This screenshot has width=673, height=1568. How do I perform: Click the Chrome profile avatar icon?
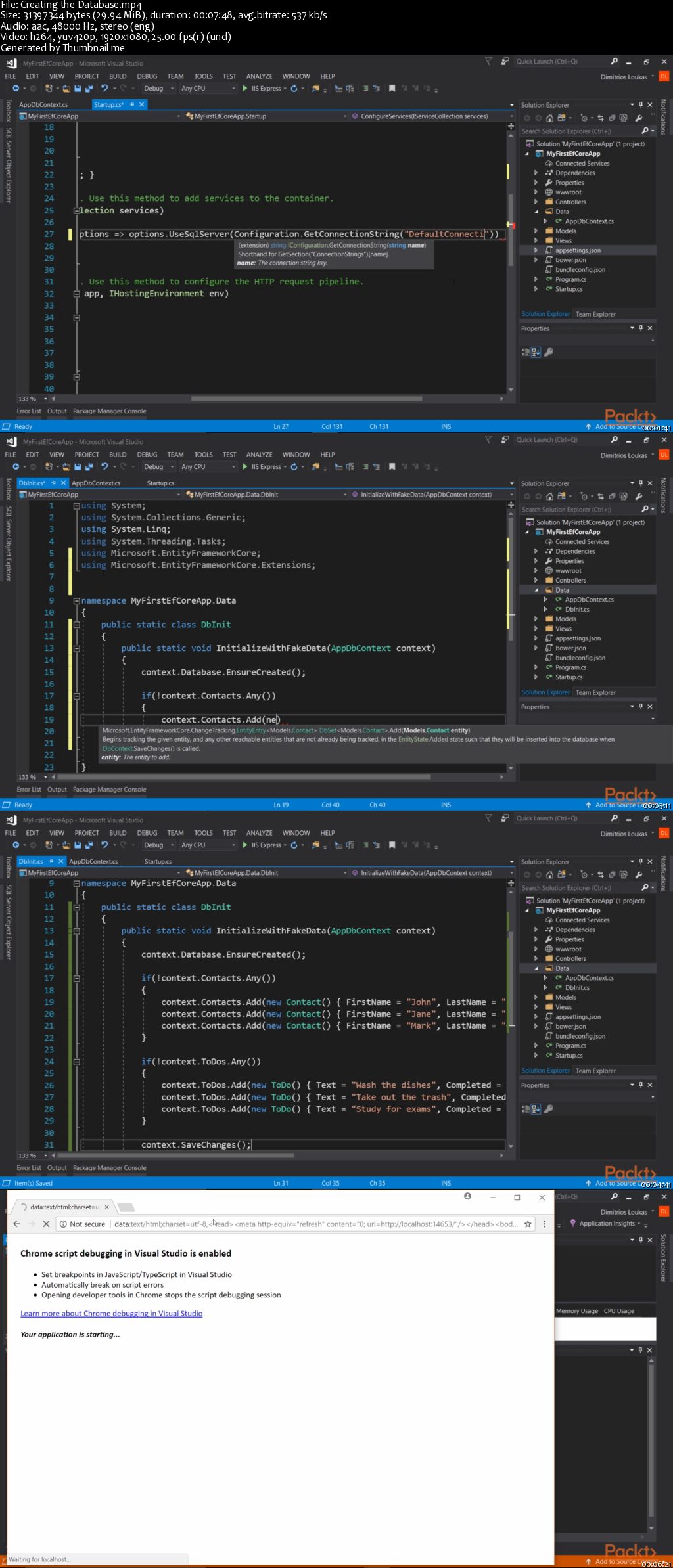tap(467, 1196)
